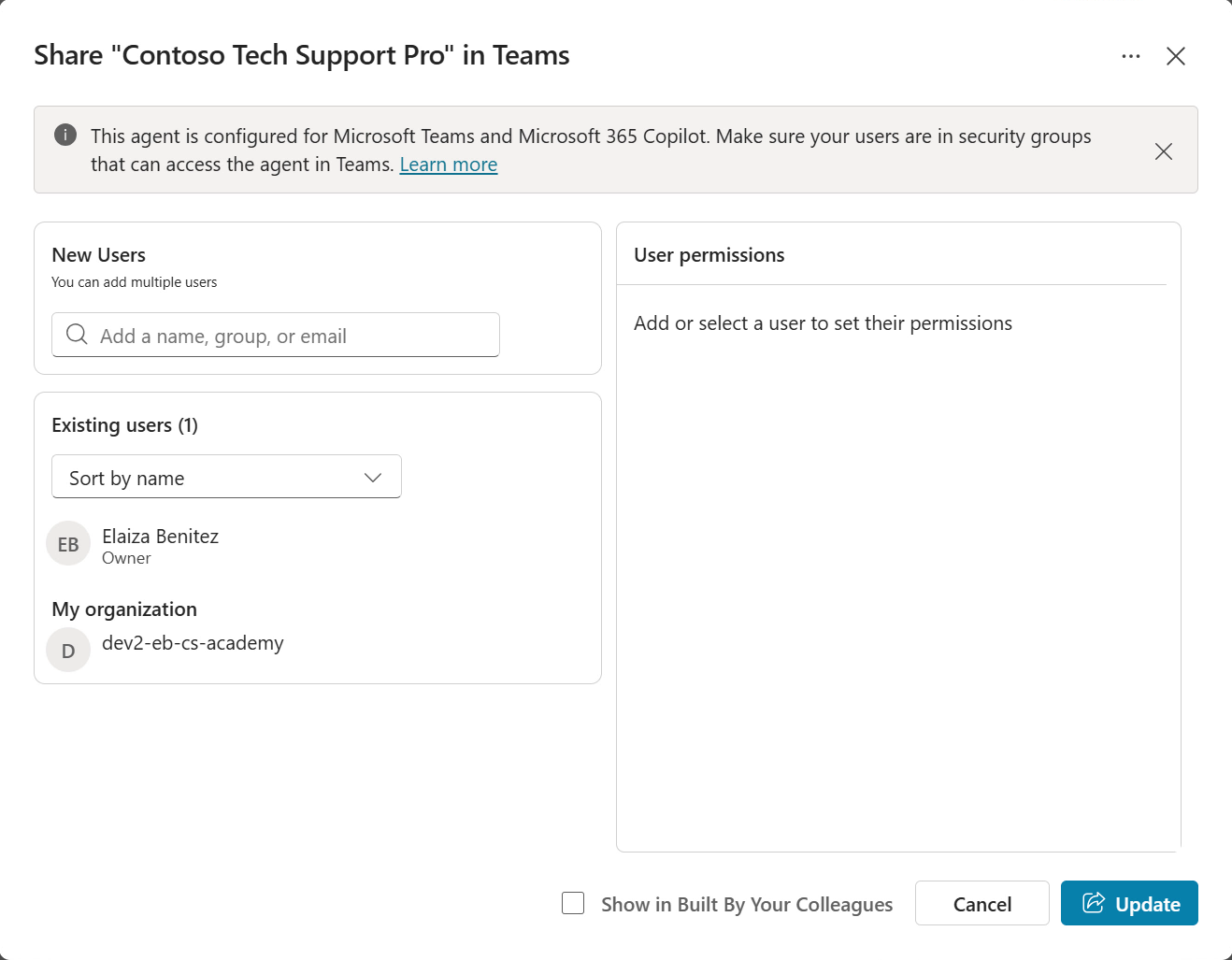Click the Owner role text under Elaiza Benitez
1232x960 pixels.
point(126,558)
